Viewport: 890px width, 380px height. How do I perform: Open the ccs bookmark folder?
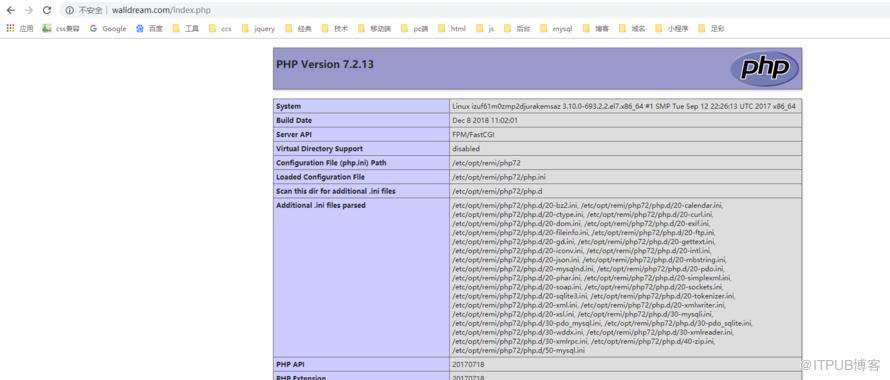(220, 28)
